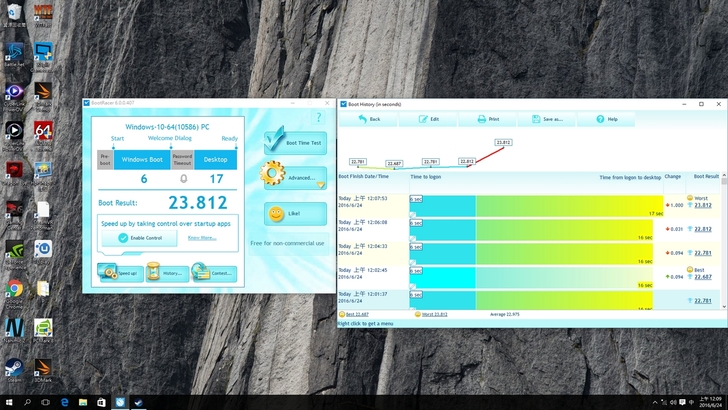This screenshot has width=728, height=410.
Task: Open the History hourglass button
Action: [x=167, y=273]
